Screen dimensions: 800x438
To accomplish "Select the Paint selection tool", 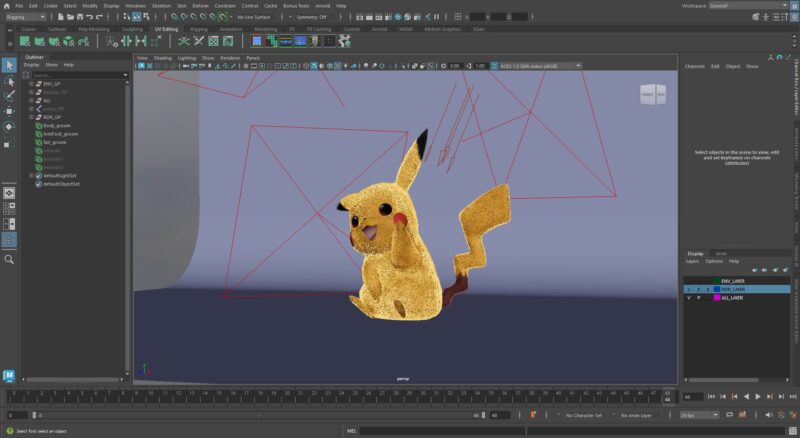I will (9, 96).
